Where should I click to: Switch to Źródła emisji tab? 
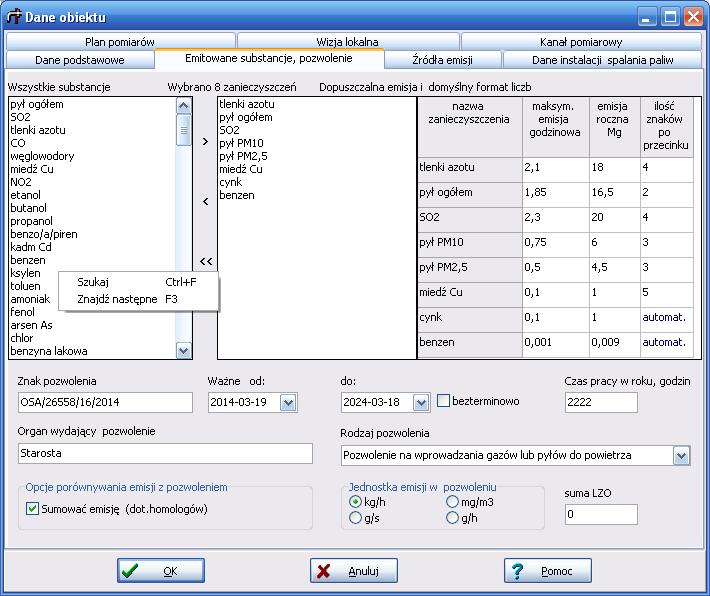442,60
